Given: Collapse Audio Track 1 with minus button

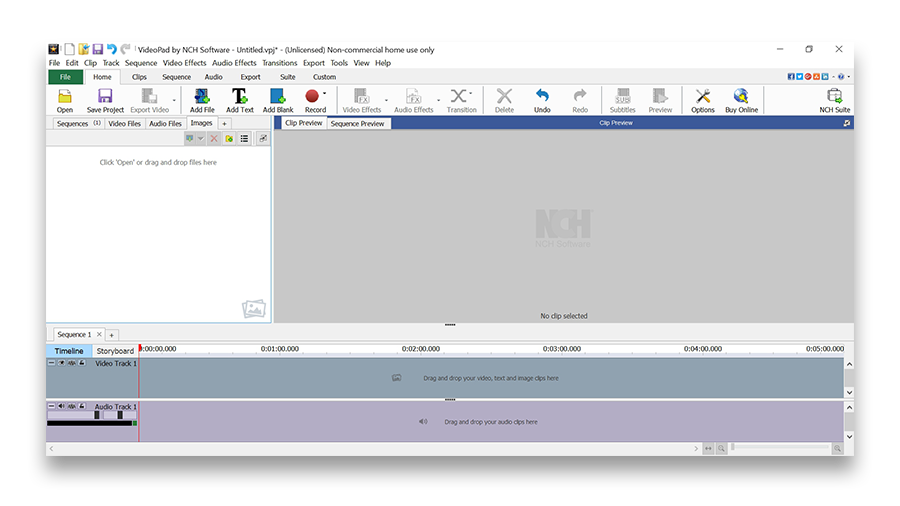Looking at the screenshot, I should (51, 406).
